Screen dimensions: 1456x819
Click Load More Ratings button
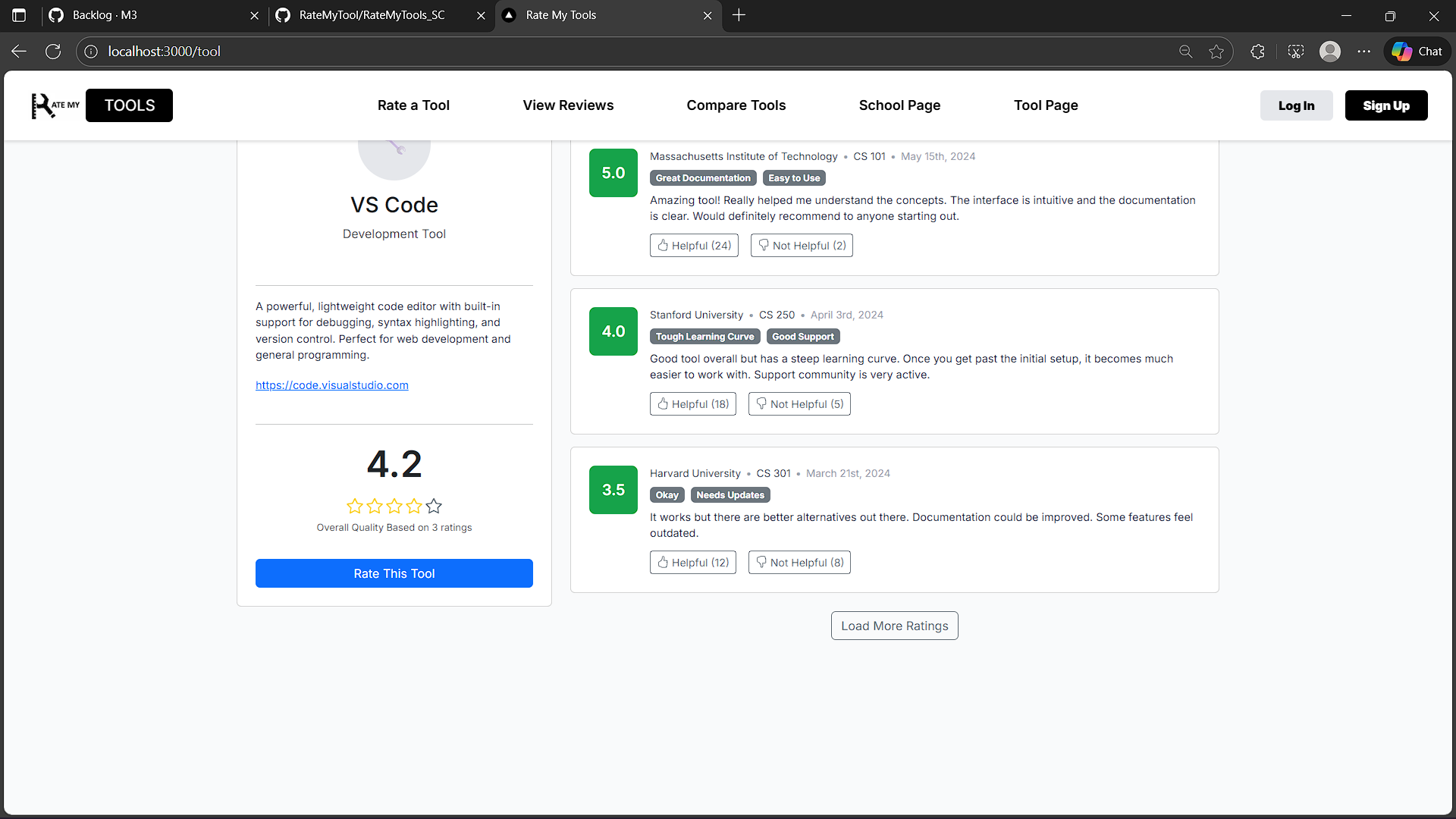(894, 626)
